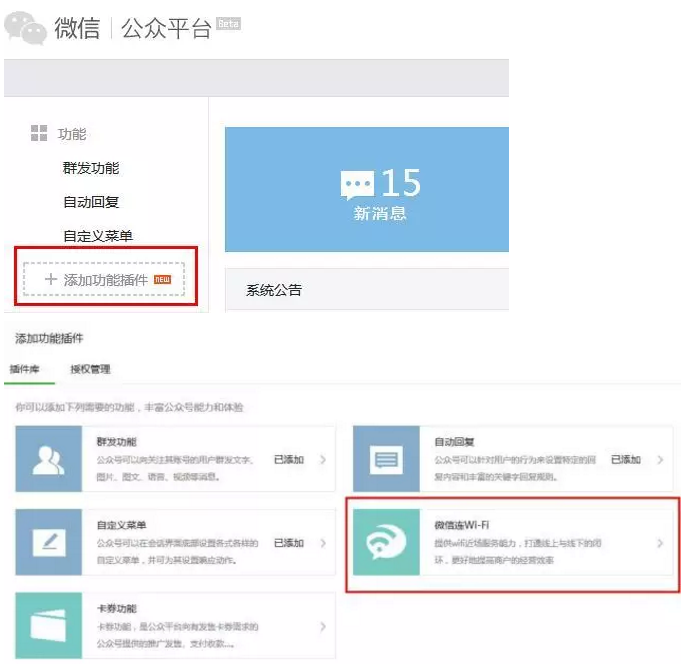This screenshot has height=664, width=686.
Task: Open 自定义菜单 in the sidebar
Action: point(98,236)
